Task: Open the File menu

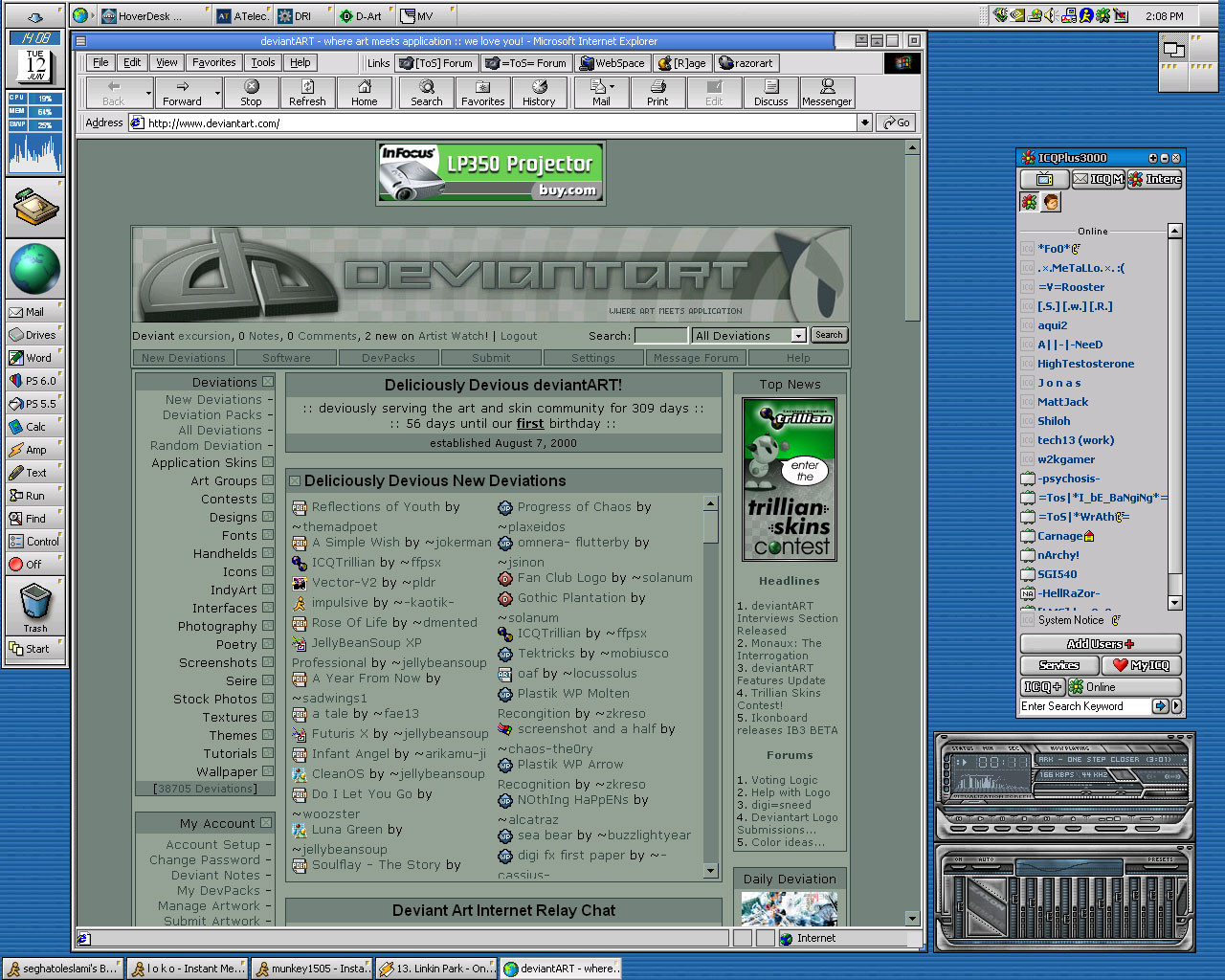Action: 100,63
